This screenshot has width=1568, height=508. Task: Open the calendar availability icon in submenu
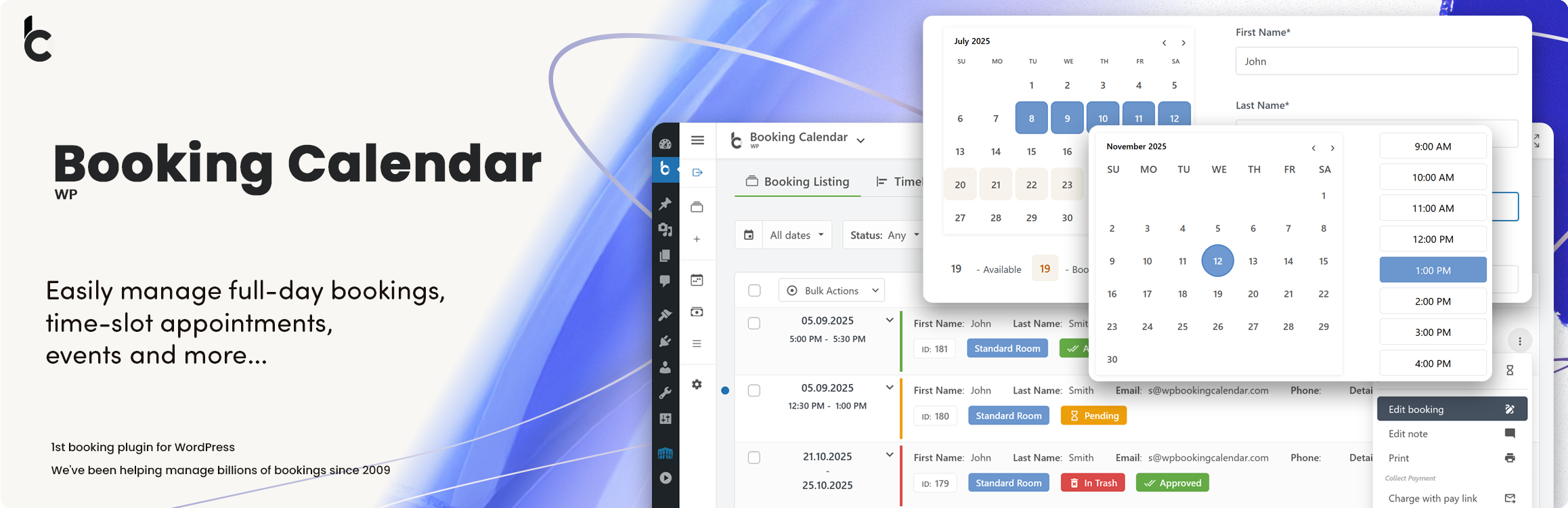(697, 280)
